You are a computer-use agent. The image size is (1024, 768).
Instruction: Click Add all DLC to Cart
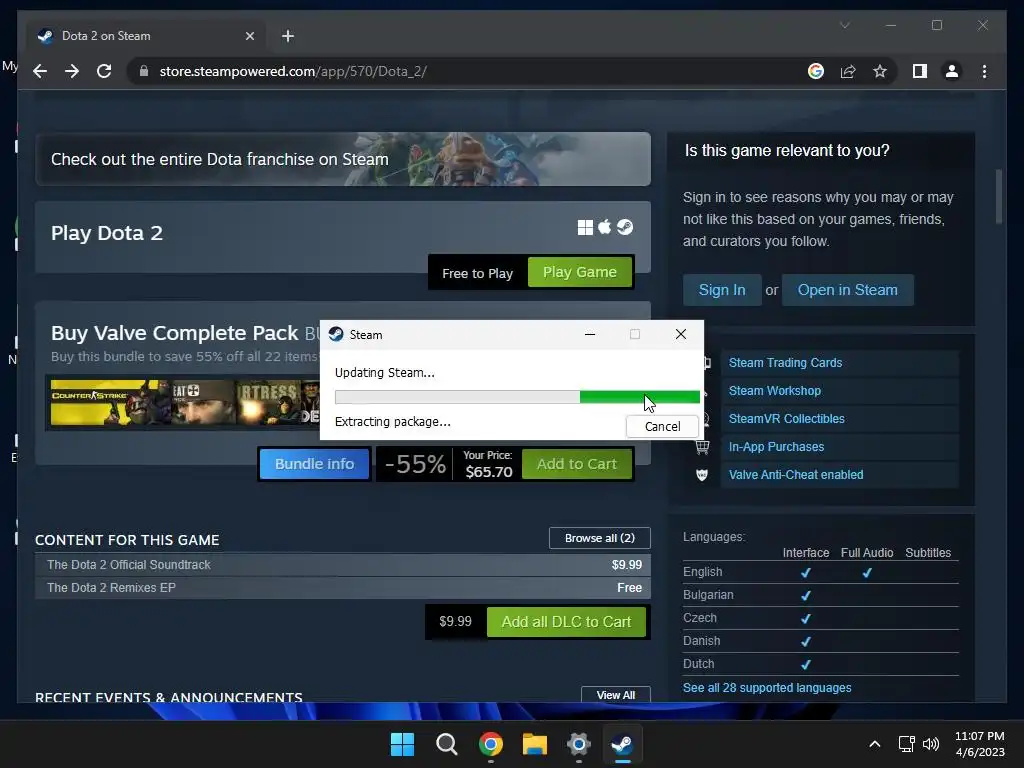(x=566, y=622)
